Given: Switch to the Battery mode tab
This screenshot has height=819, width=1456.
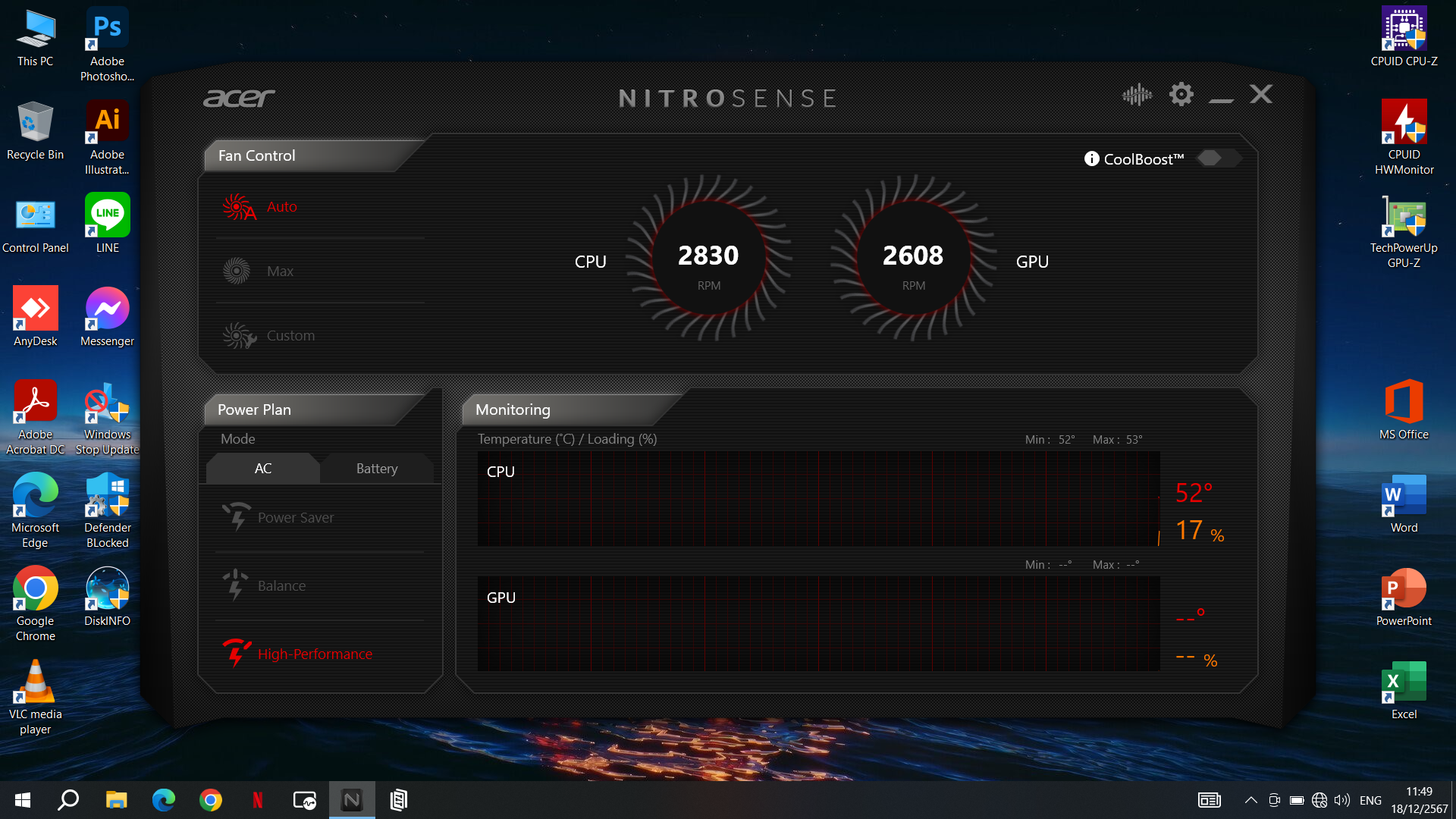Looking at the screenshot, I should (377, 469).
